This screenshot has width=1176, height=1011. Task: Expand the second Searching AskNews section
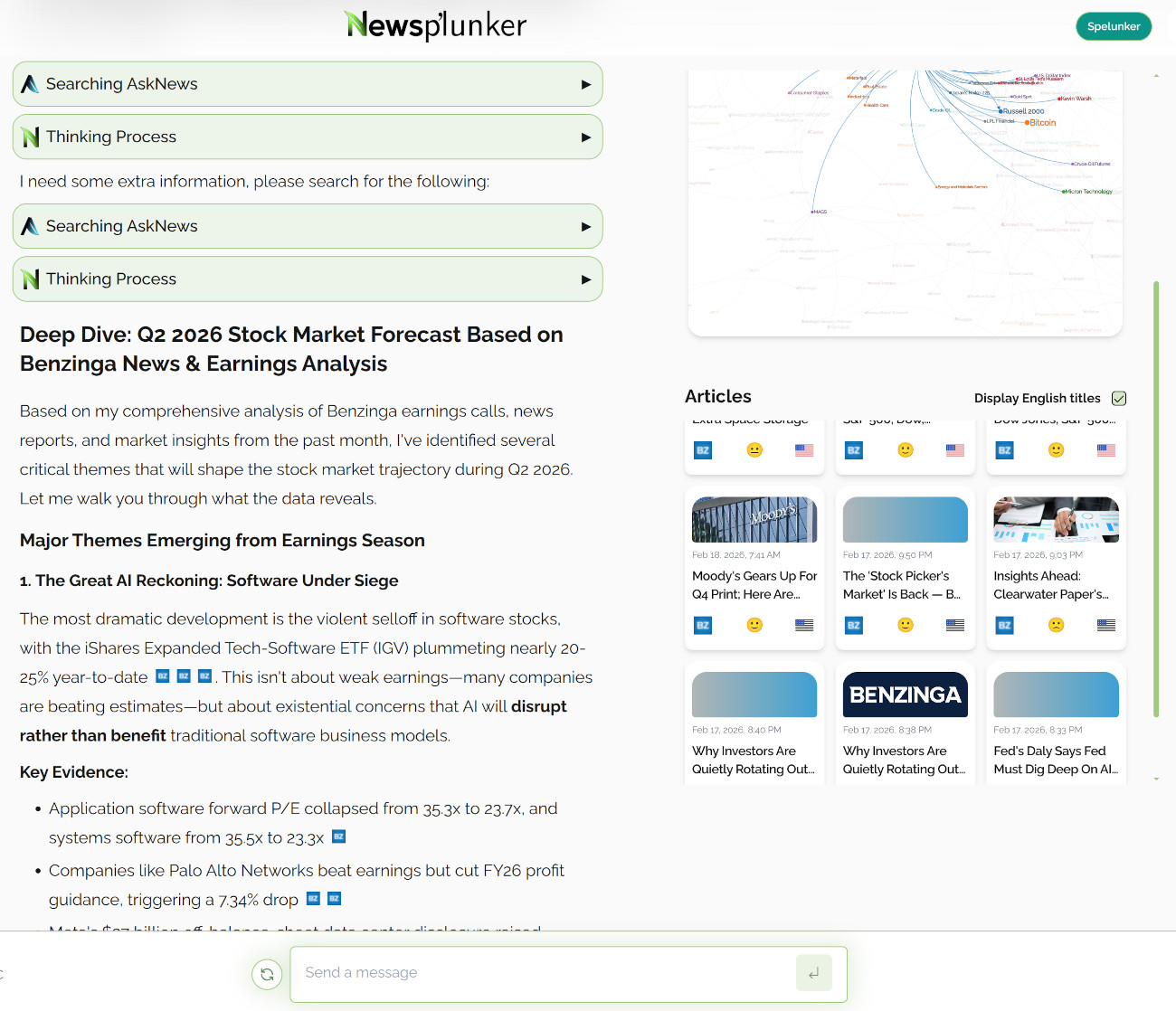308,226
